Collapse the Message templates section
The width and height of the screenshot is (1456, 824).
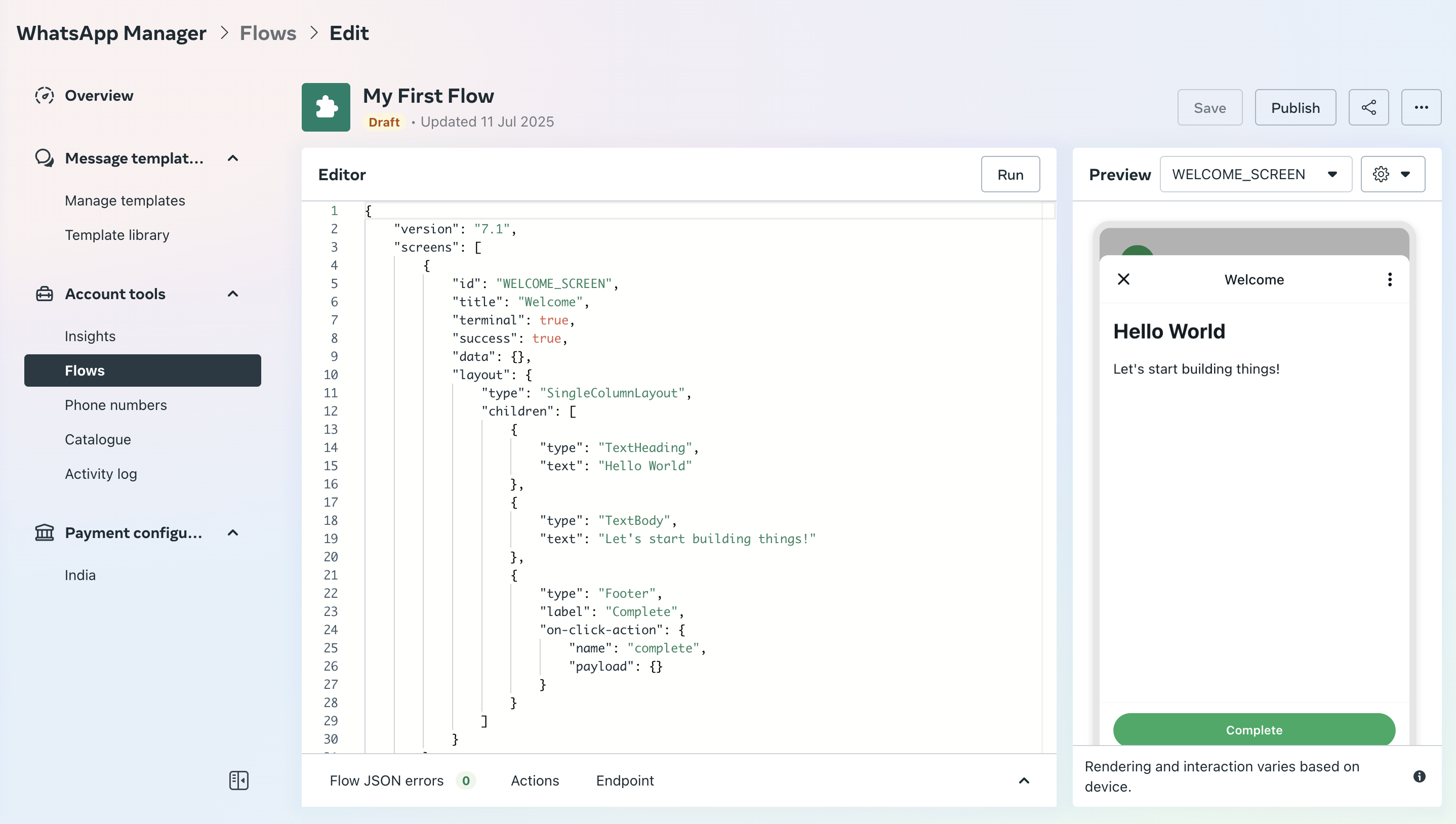click(232, 158)
